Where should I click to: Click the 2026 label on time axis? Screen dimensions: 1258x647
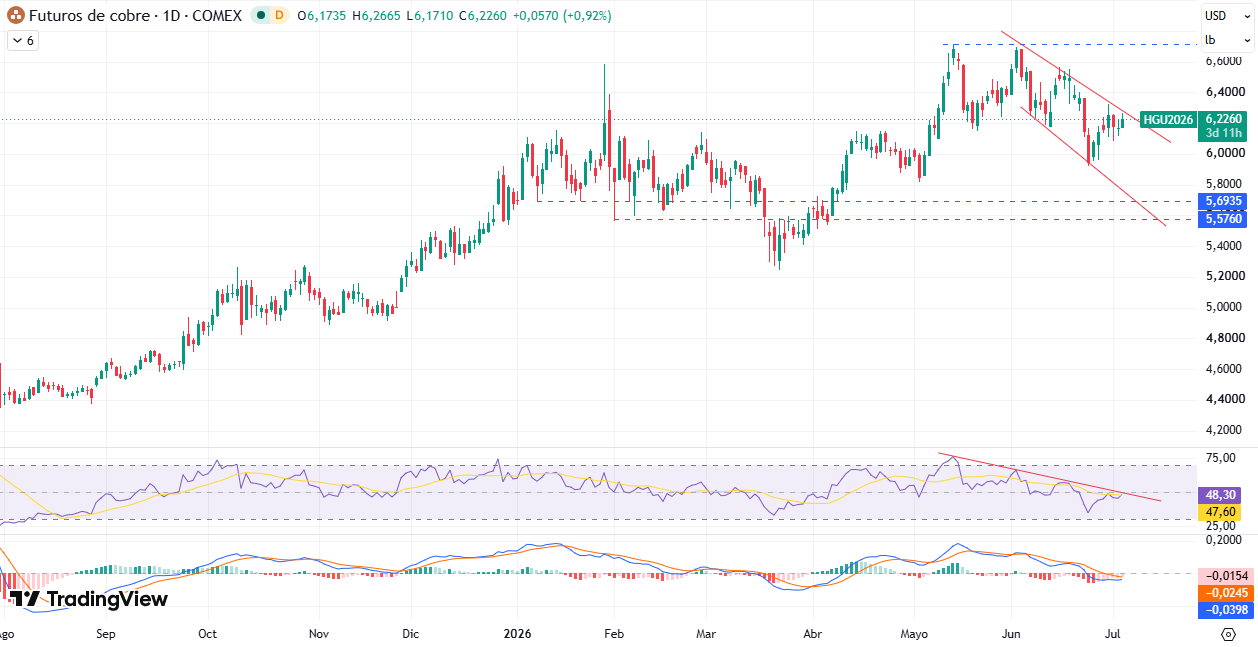coord(518,634)
